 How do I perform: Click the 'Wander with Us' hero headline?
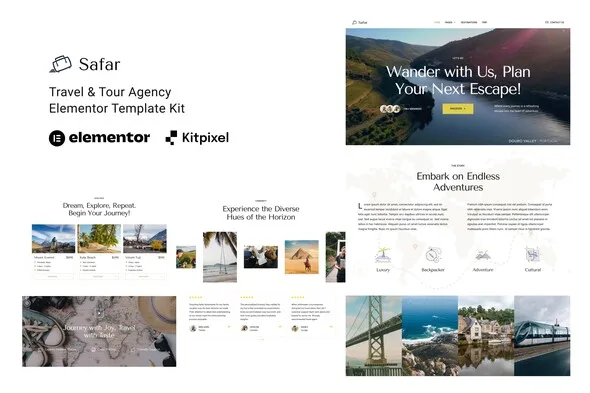tap(458, 80)
